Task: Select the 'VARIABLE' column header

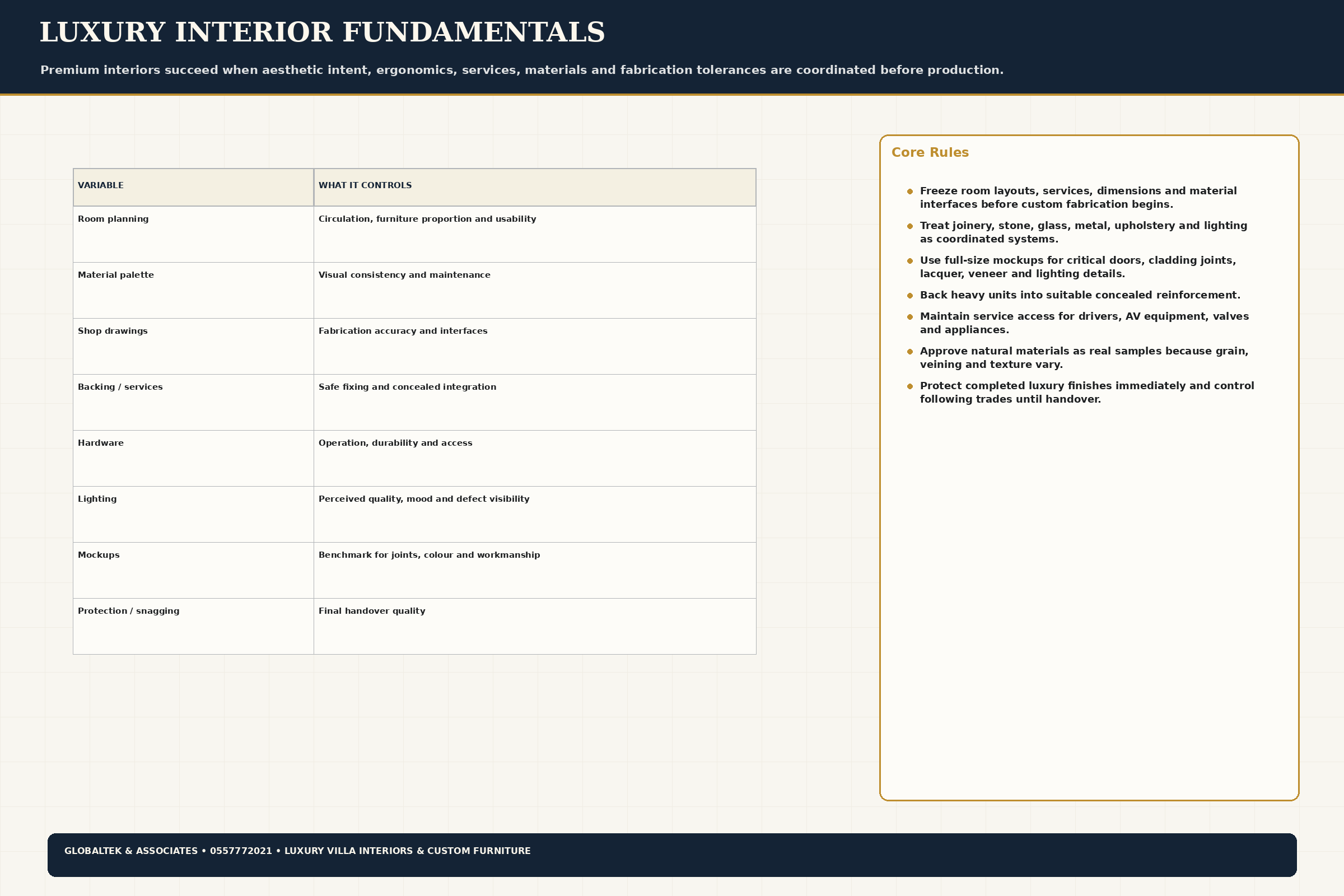Action: pyautogui.click(x=193, y=187)
